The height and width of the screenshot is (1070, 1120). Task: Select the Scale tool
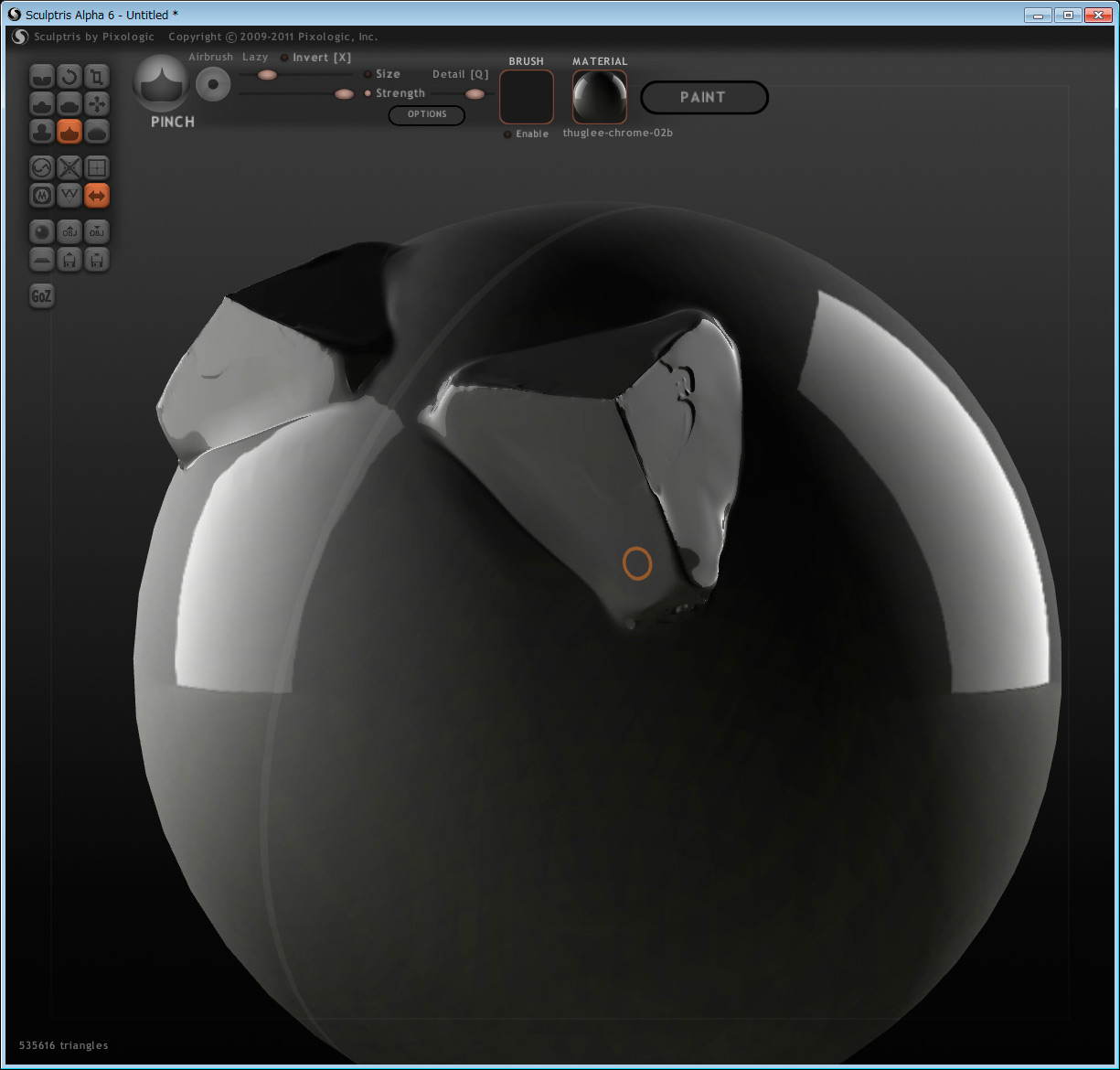(97, 76)
